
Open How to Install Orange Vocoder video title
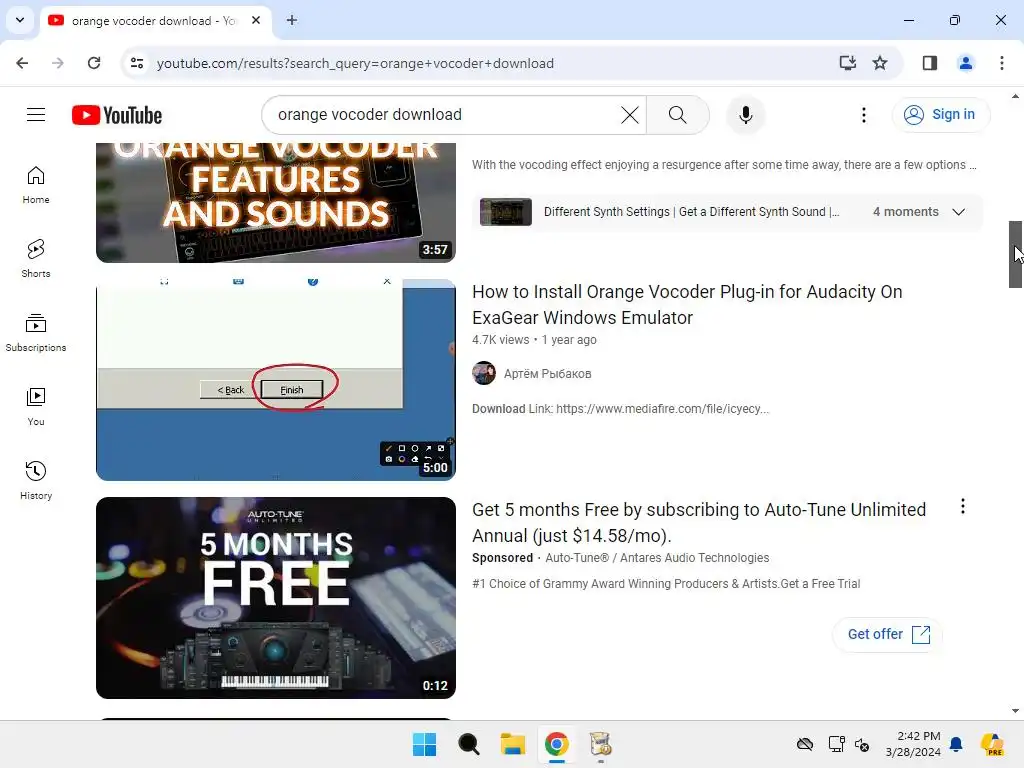coord(687,304)
